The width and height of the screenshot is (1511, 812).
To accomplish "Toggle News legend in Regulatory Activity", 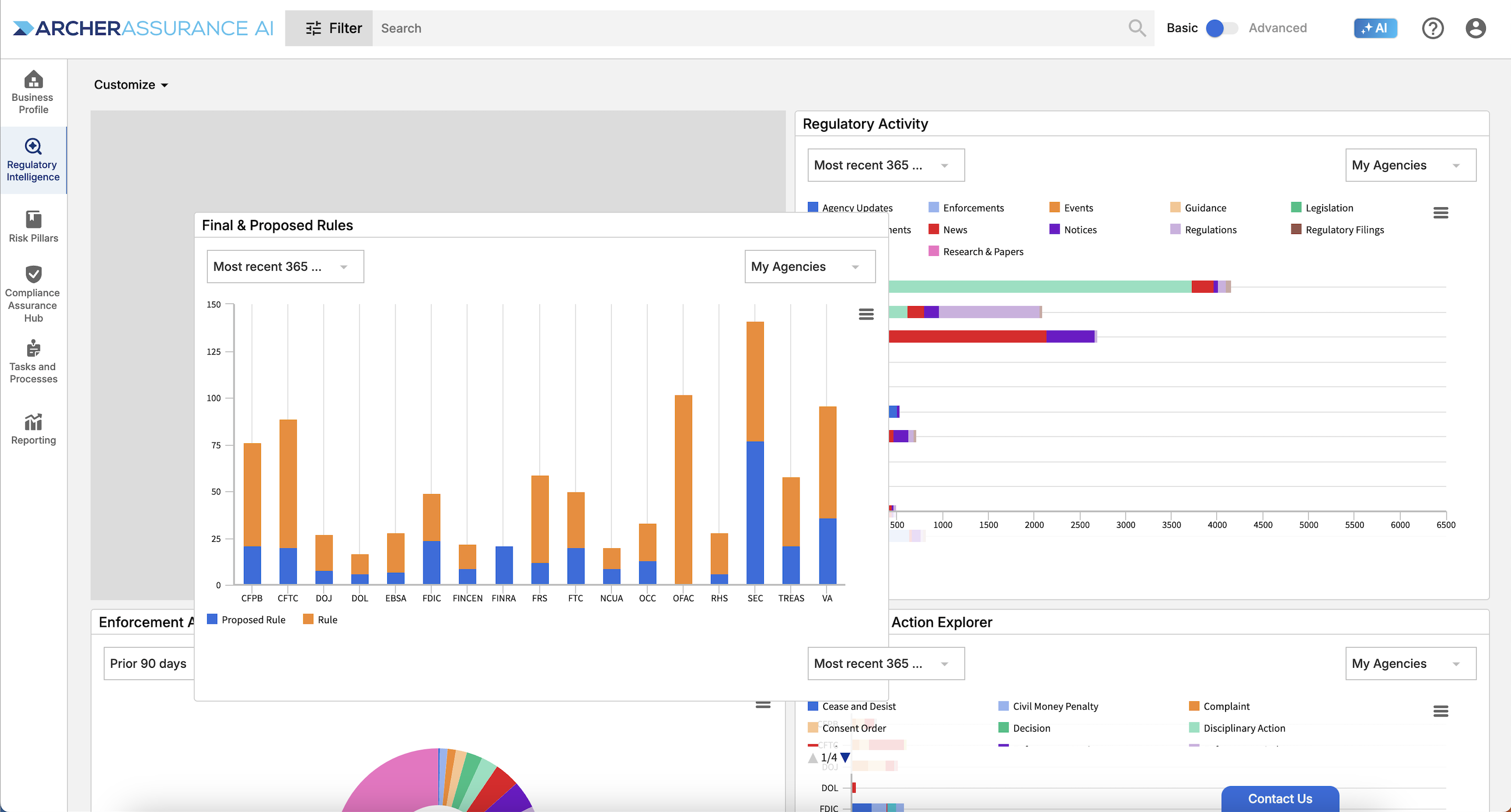I will 948,230.
